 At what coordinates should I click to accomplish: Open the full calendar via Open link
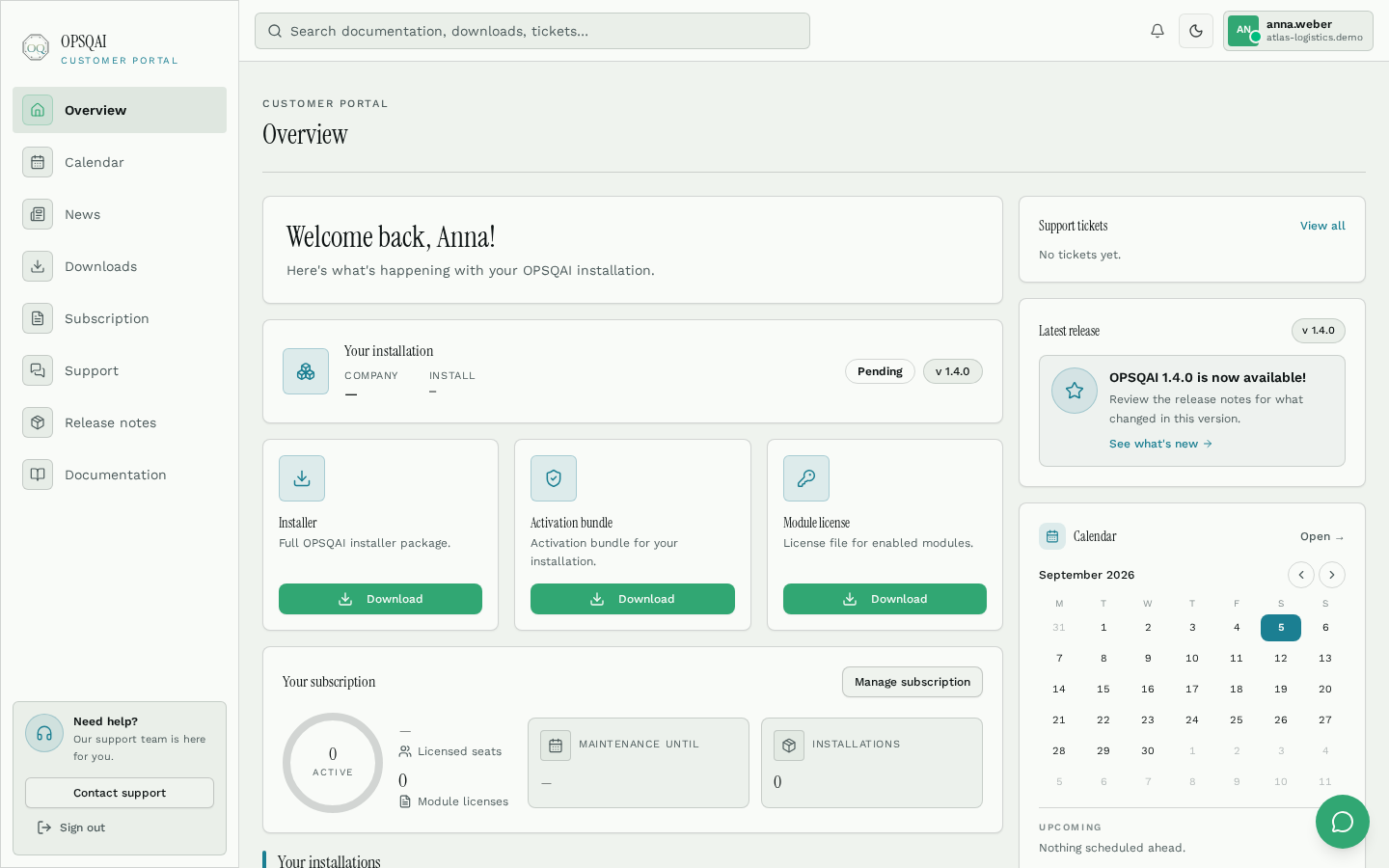click(1322, 536)
